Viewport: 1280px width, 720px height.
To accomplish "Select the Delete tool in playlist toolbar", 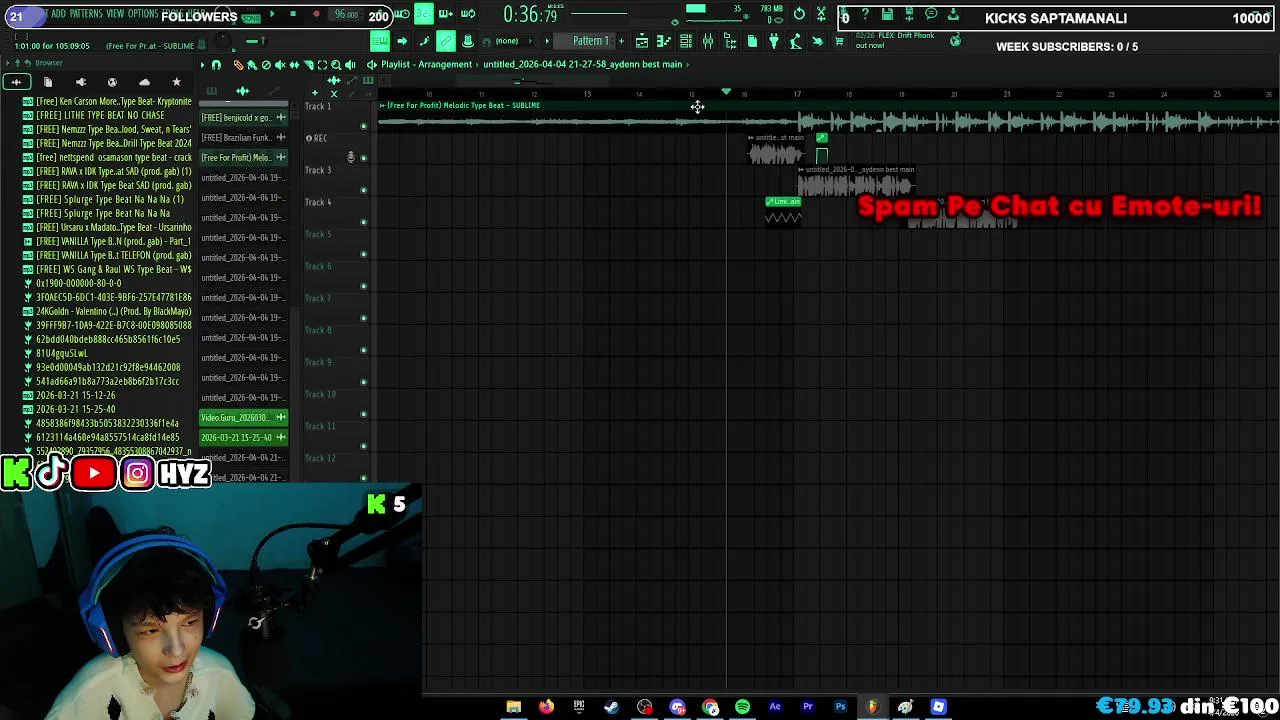I will click(266, 65).
